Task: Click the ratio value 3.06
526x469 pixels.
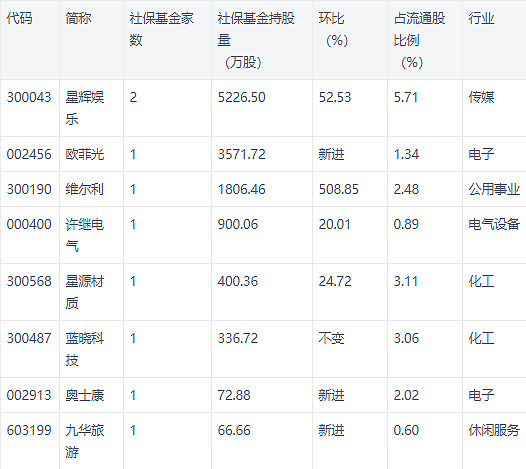Action: [406, 338]
